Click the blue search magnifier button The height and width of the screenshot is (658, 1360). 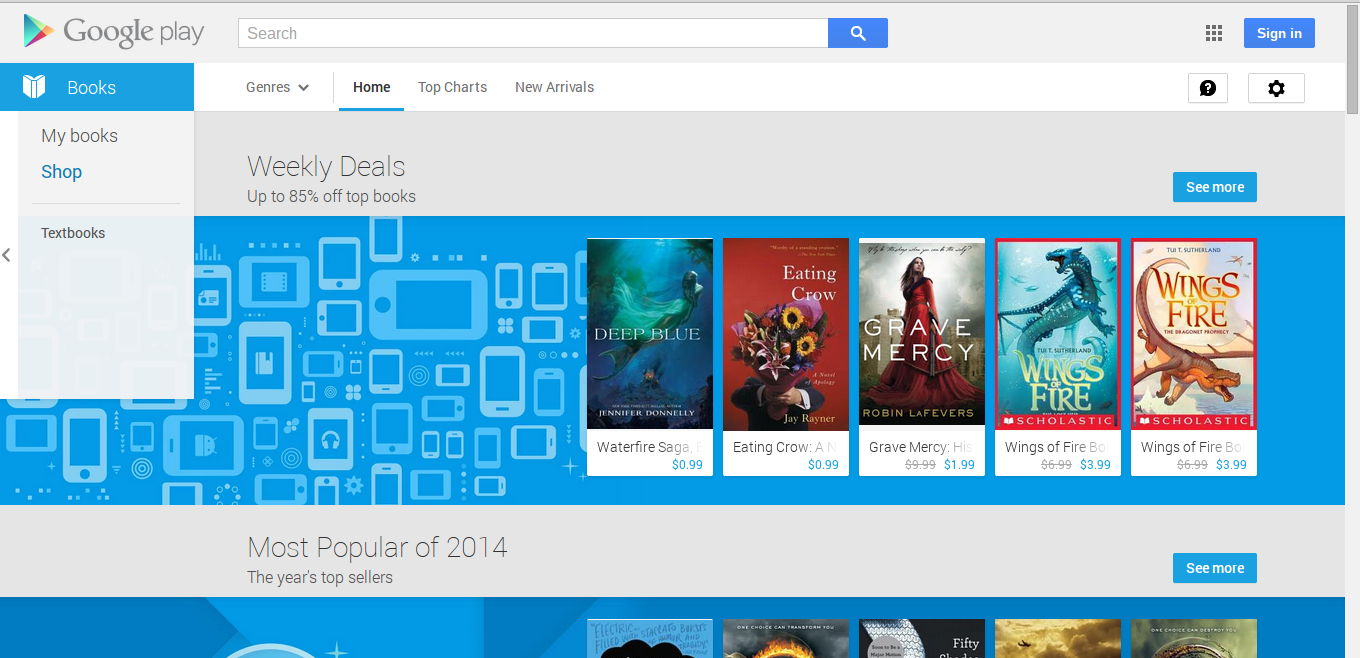point(858,33)
